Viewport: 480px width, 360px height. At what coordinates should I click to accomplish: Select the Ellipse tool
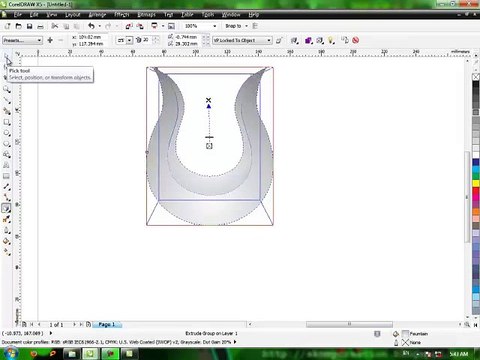pyautogui.click(x=6, y=133)
